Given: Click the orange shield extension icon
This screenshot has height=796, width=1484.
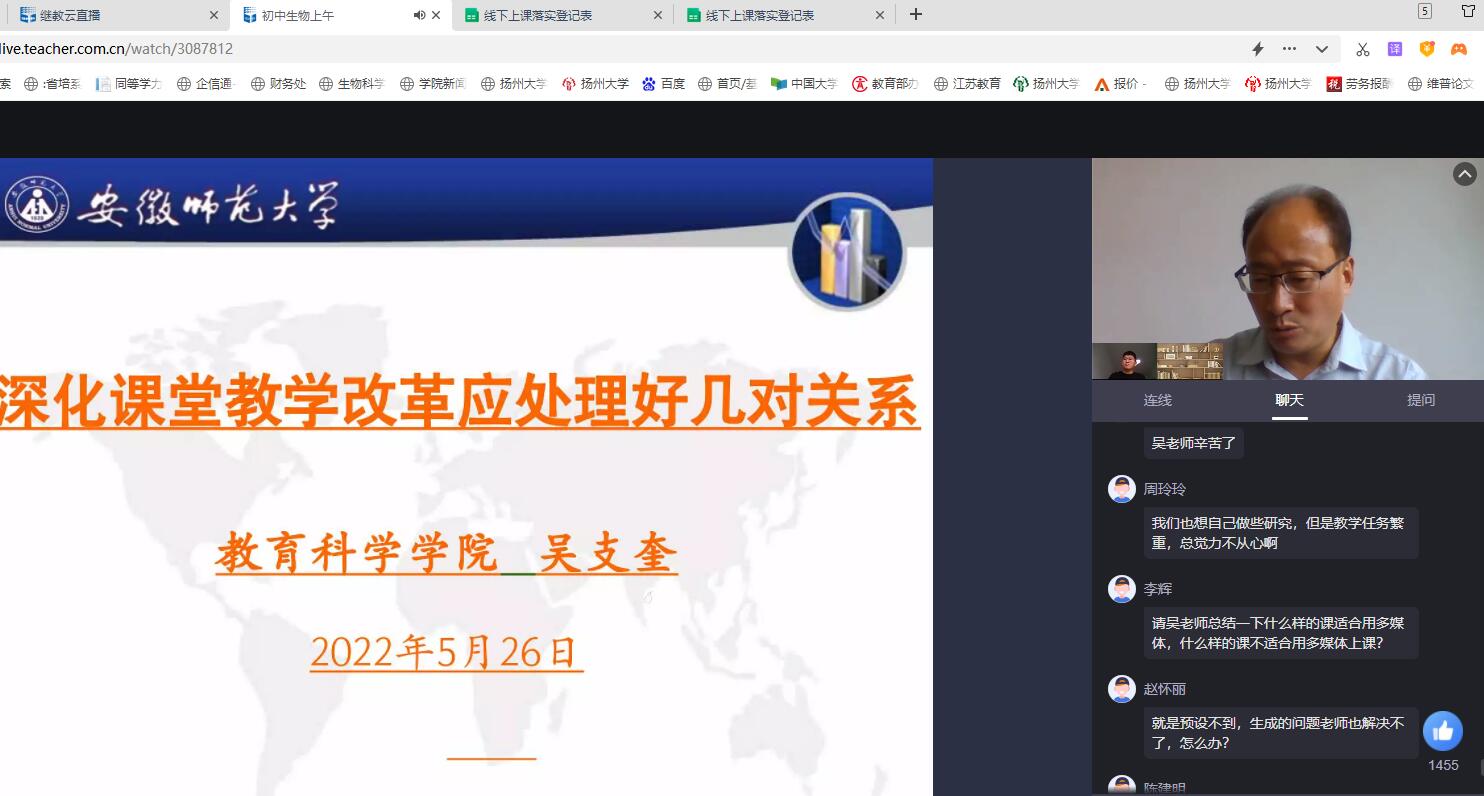Looking at the screenshot, I should pos(1427,49).
